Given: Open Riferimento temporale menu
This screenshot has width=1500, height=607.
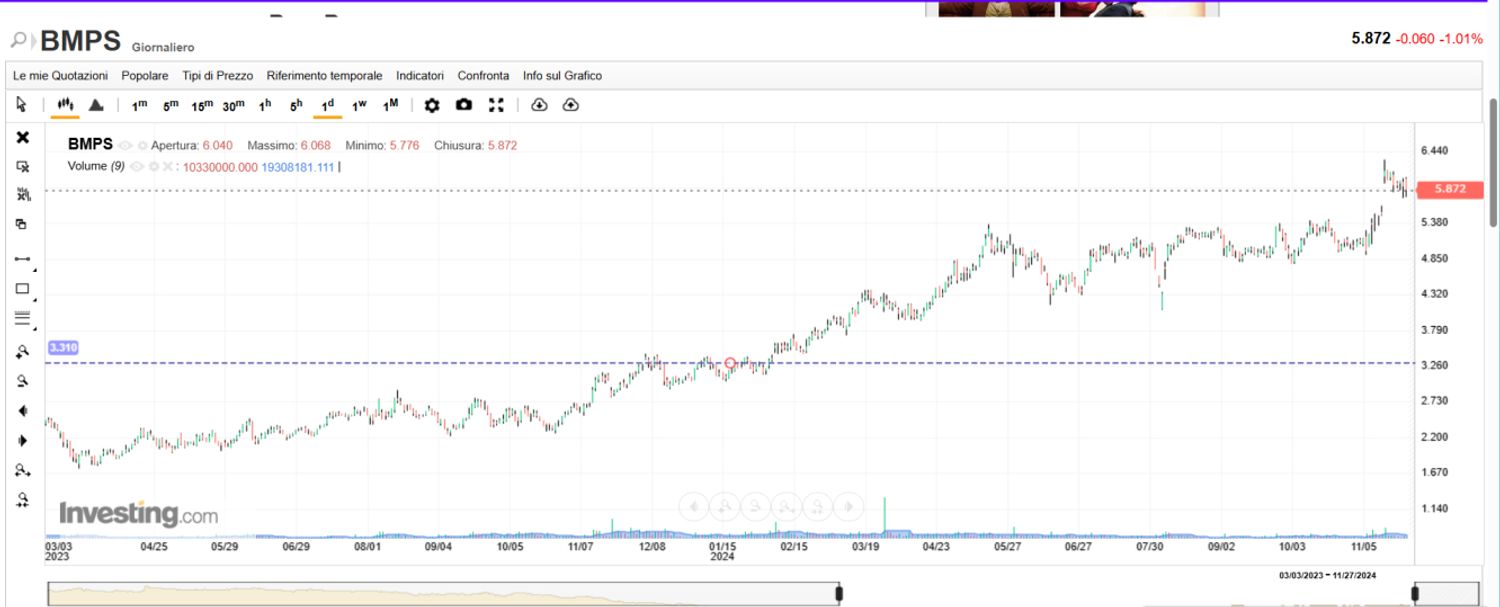Looking at the screenshot, I should point(324,75).
